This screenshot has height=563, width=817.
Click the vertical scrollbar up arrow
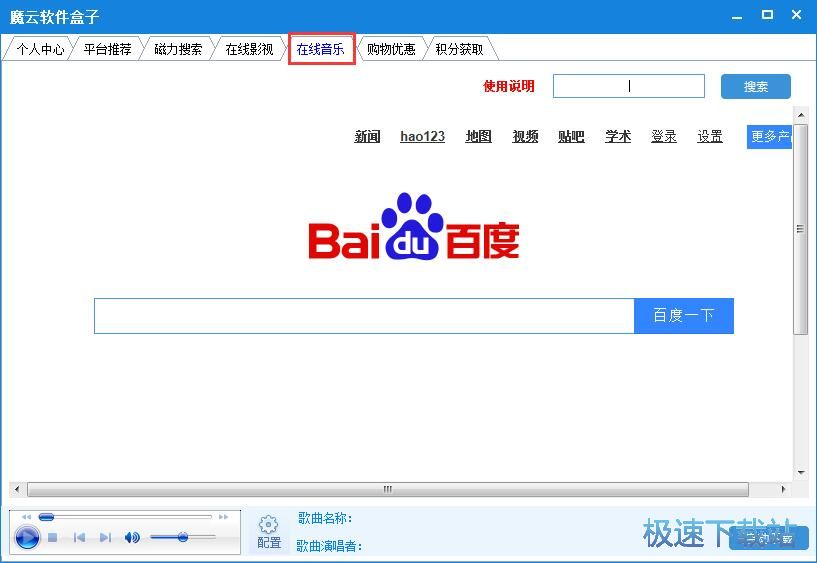click(800, 115)
